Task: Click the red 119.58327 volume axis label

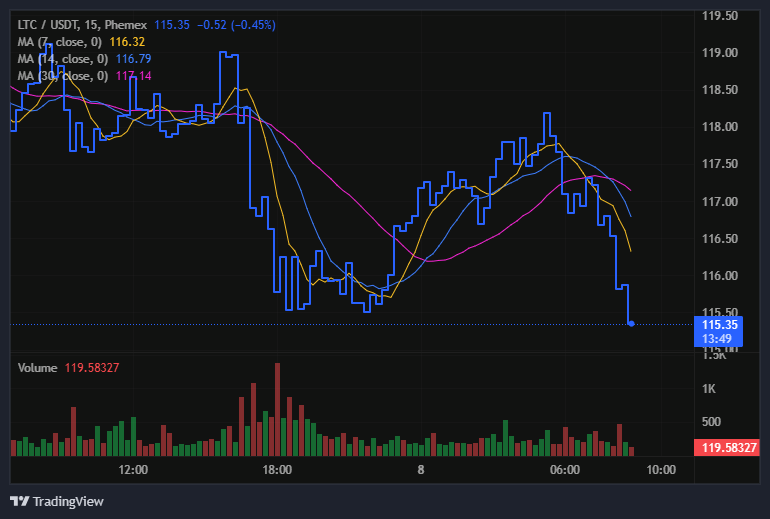Action: (x=726, y=448)
